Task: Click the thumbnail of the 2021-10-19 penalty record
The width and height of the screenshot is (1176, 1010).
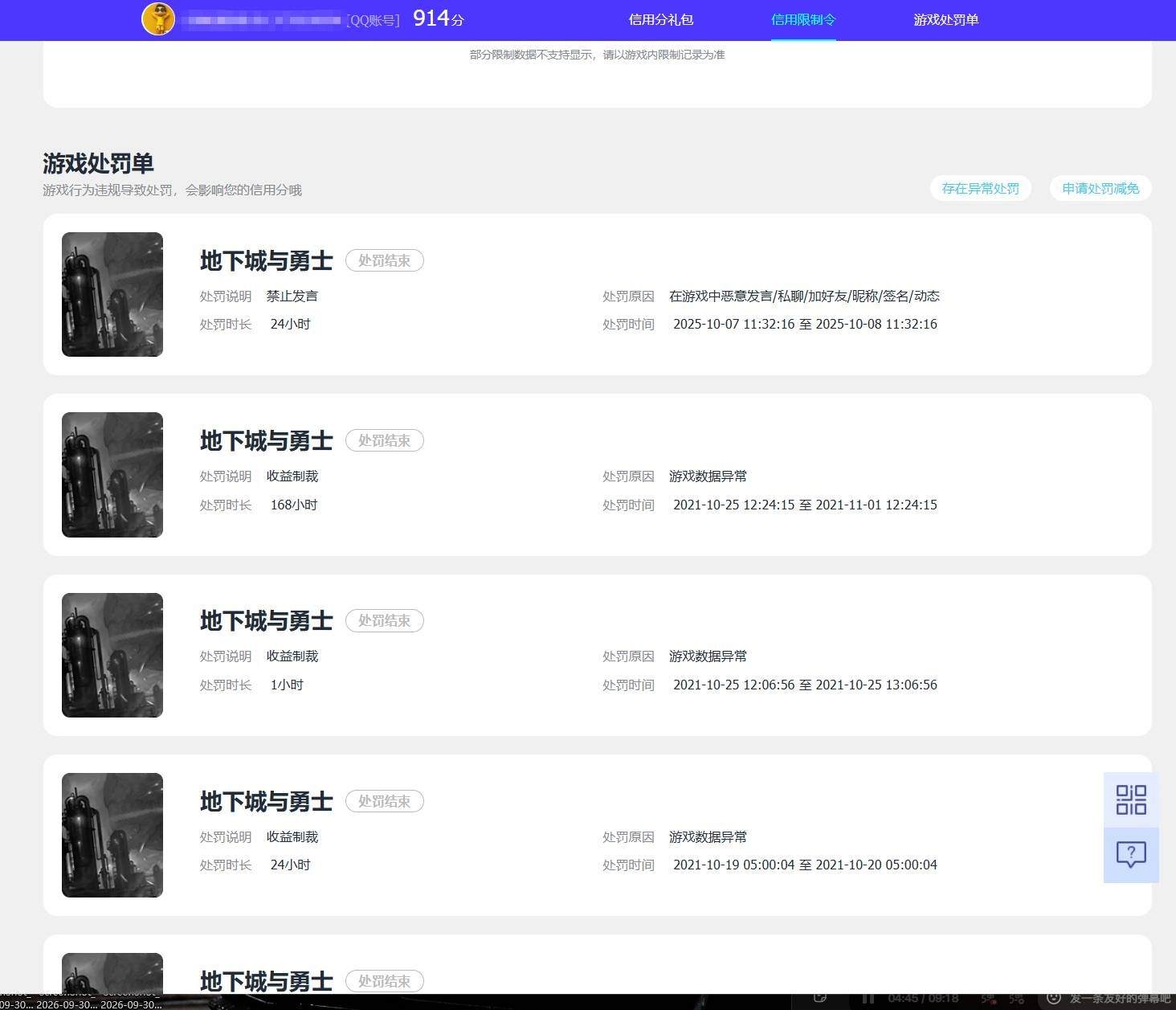Action: coord(112,835)
